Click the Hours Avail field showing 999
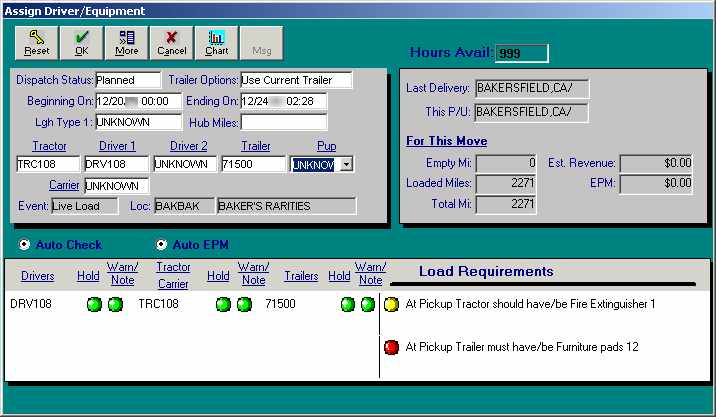This screenshot has width=716, height=417. [521, 53]
